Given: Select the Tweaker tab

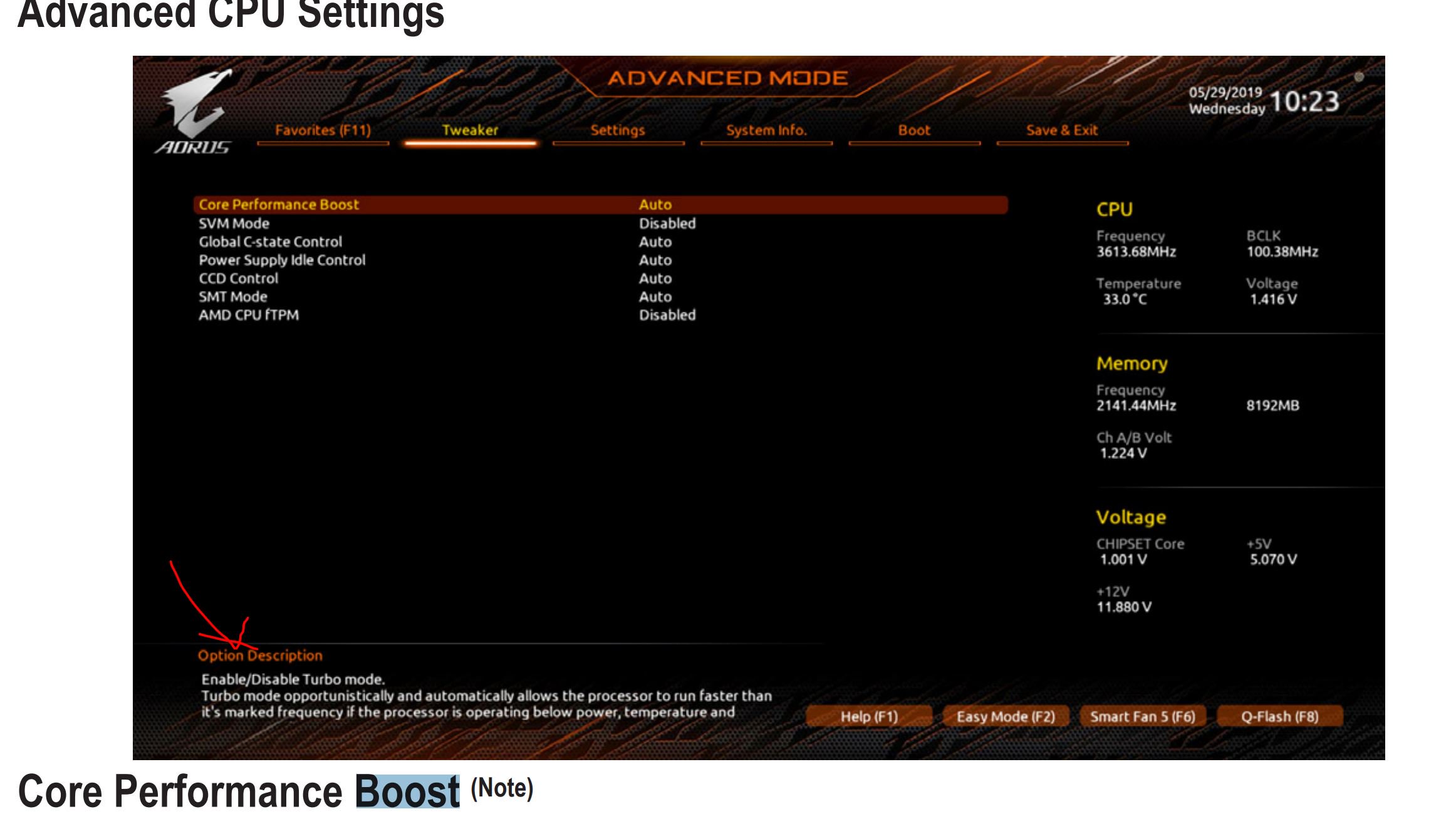Looking at the screenshot, I should 470,130.
